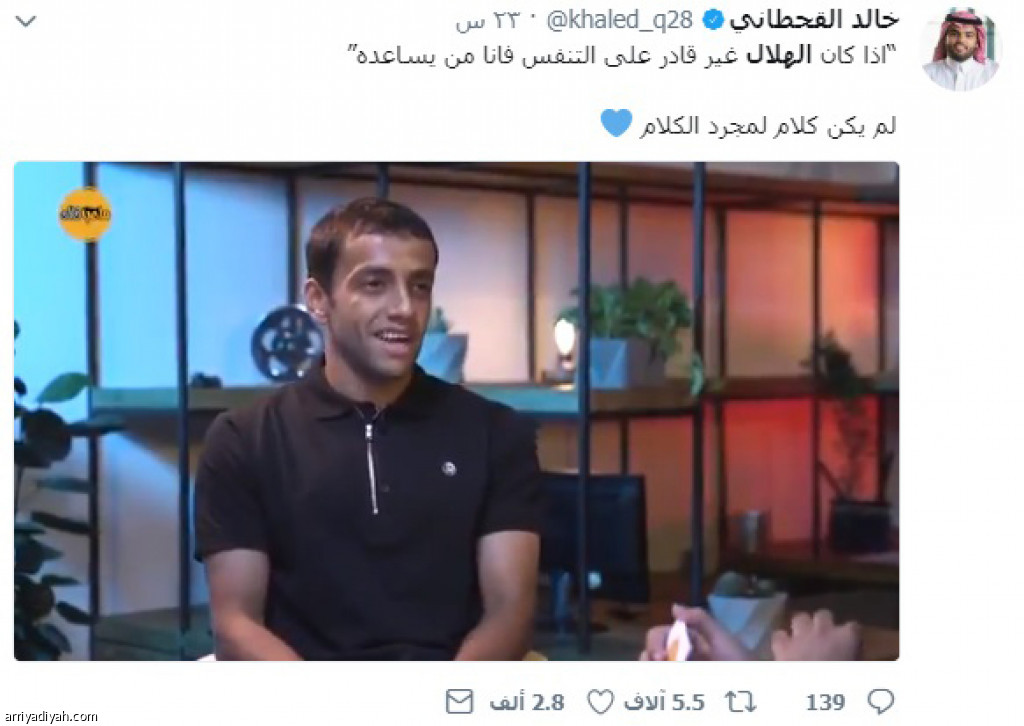The width and height of the screenshot is (1024, 726).
Task: Play the embedded interview video
Action: 456,411
